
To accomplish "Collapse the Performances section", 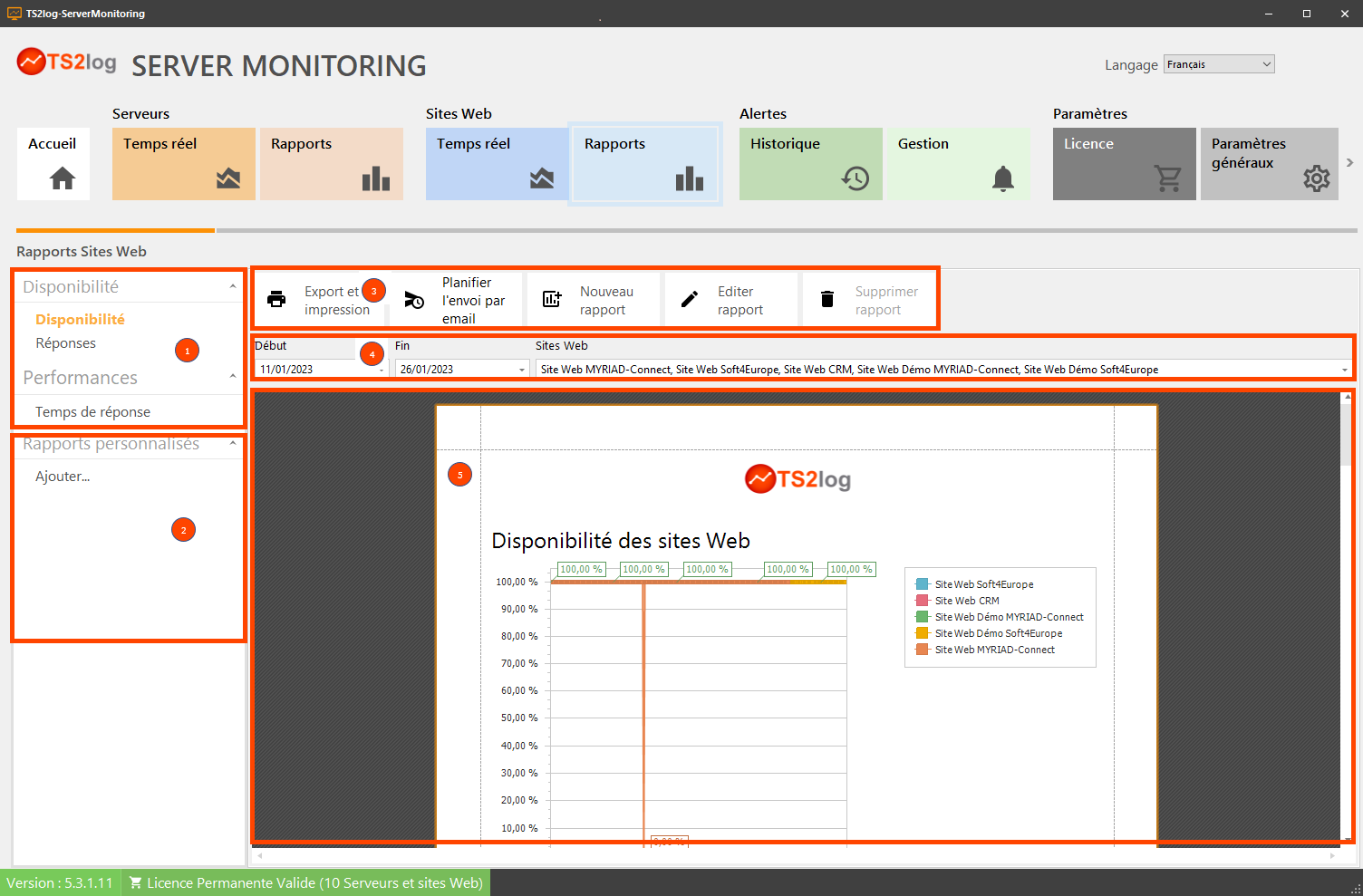I will pos(233,377).
